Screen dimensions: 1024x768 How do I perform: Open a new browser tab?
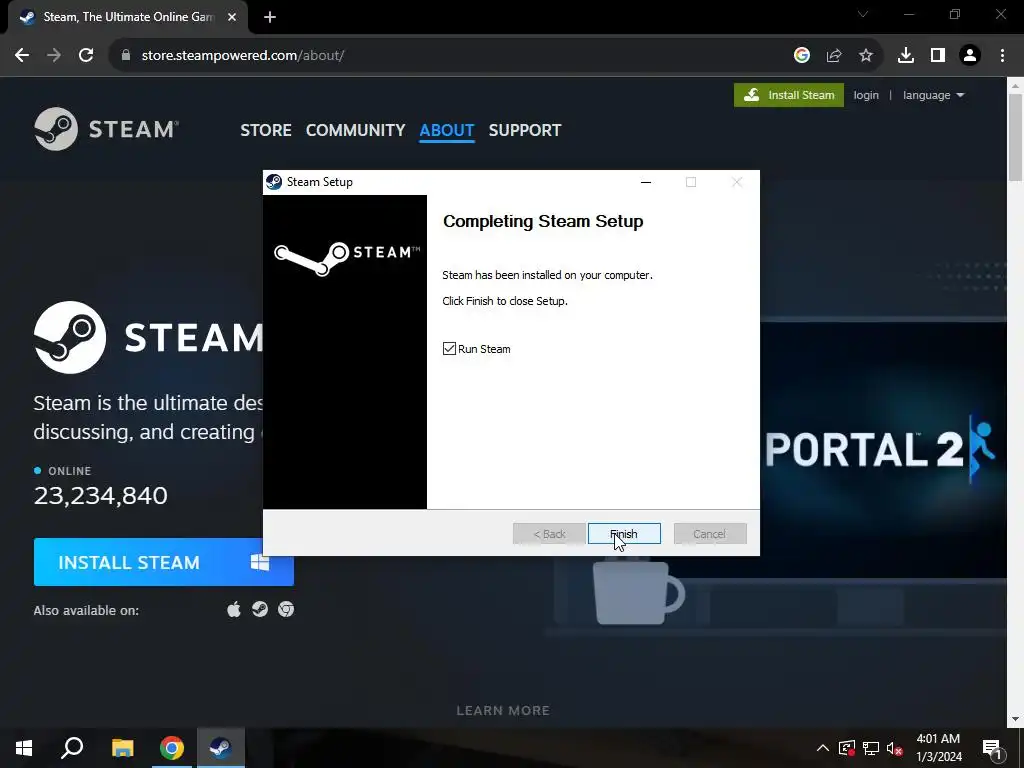coord(270,18)
